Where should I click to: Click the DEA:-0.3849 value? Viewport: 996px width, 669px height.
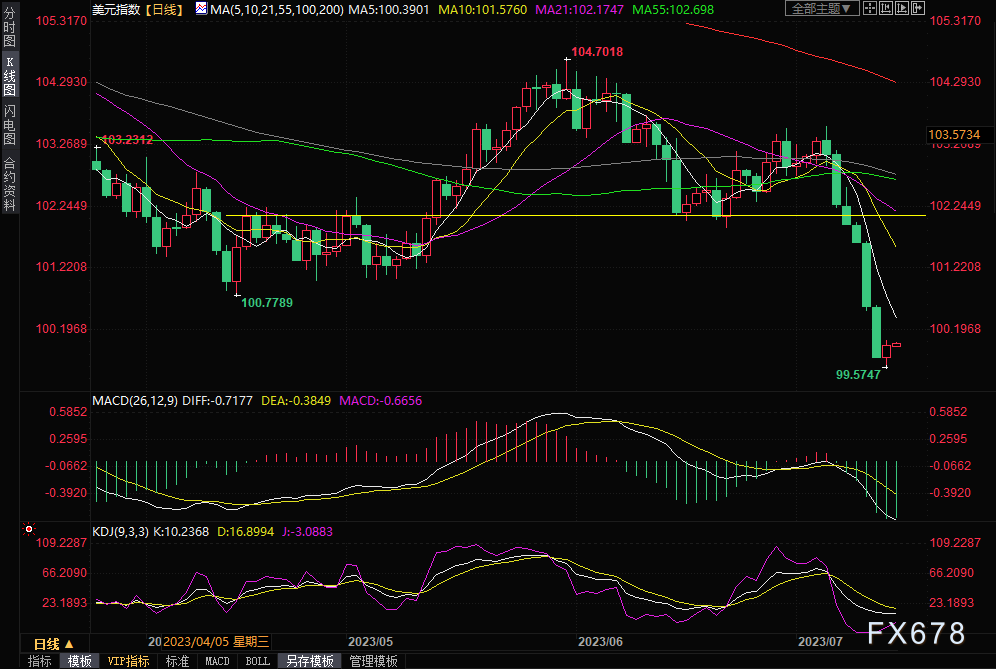tap(296, 401)
